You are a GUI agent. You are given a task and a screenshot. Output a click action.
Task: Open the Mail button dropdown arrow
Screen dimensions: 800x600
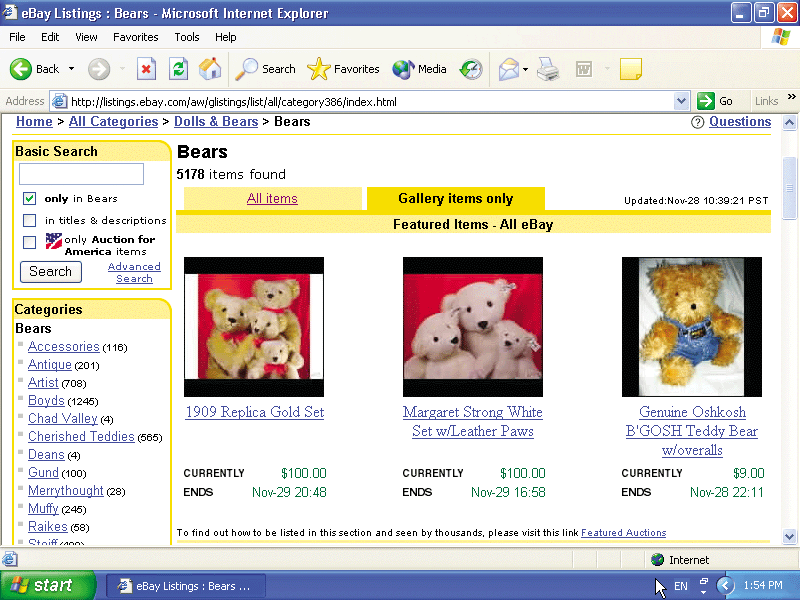coord(526,69)
